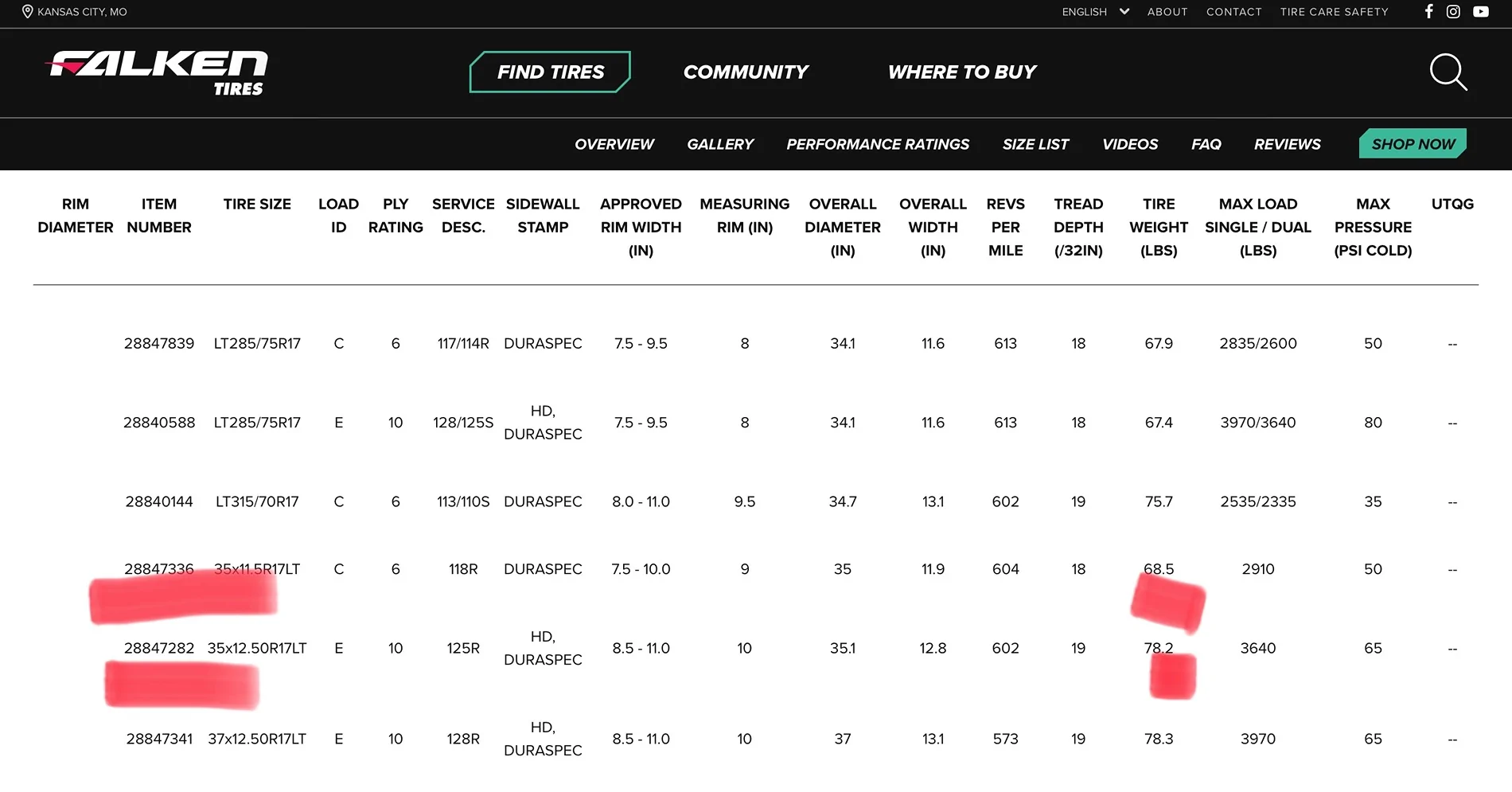Open the Instagram social icon
Image resolution: width=1512 pixels, height=792 pixels.
(1453, 11)
